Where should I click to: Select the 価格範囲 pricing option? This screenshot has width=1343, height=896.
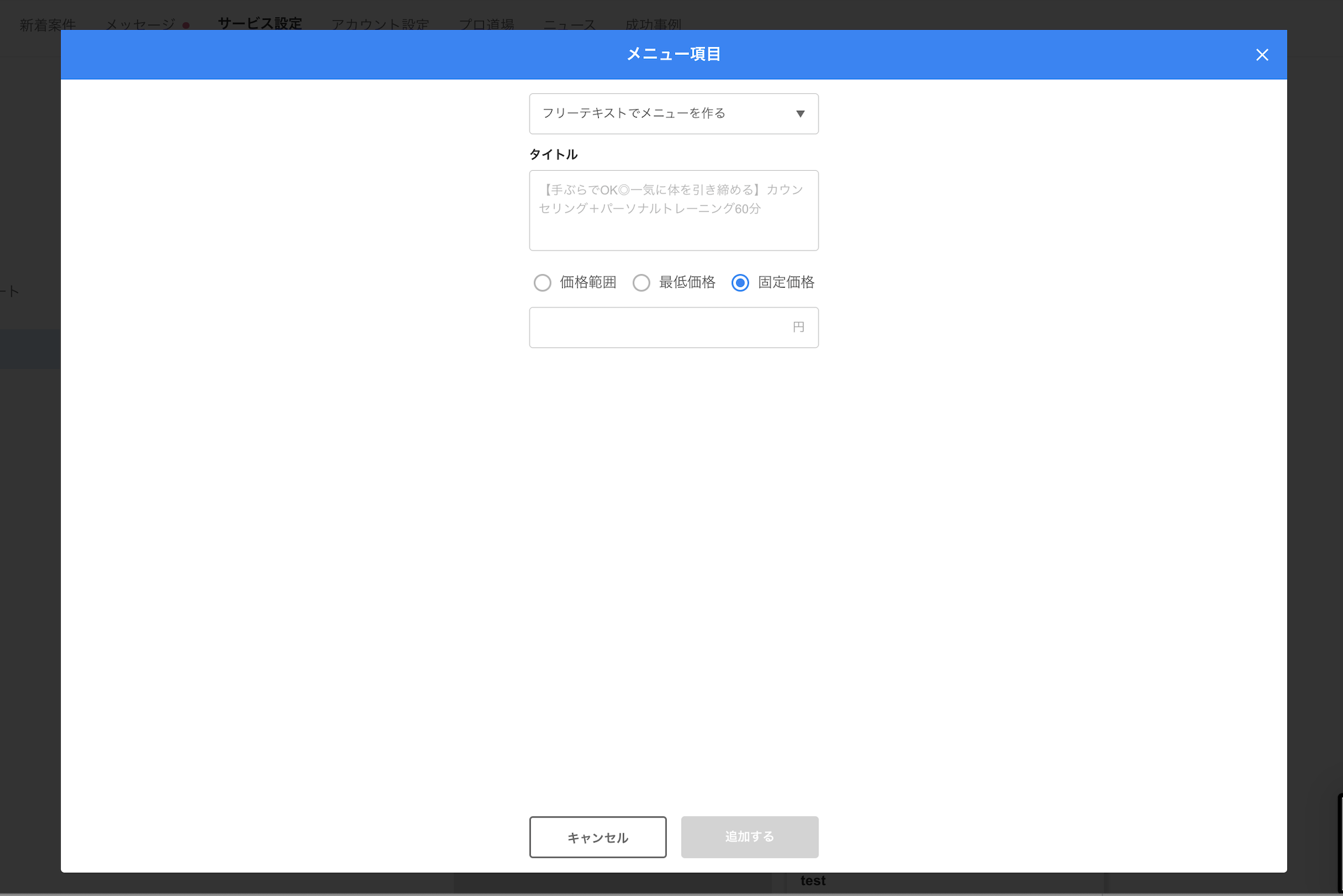pos(543,283)
